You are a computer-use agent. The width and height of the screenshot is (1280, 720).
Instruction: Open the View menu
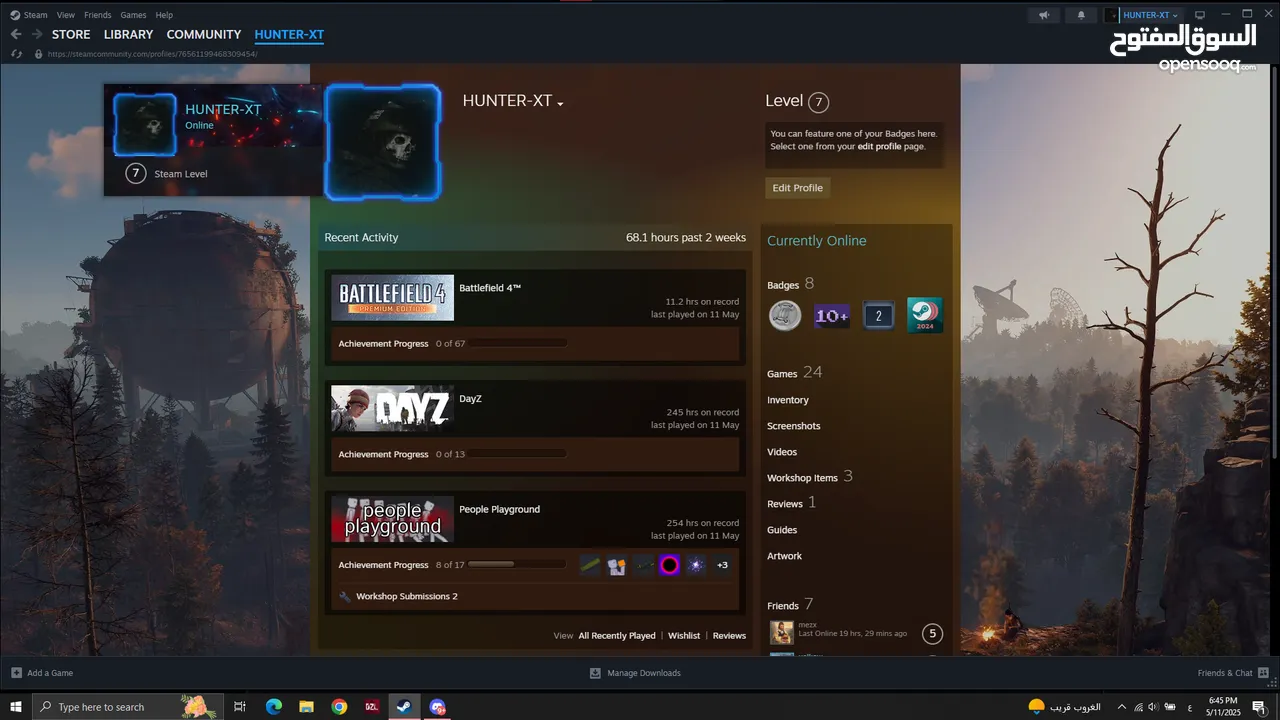point(66,15)
